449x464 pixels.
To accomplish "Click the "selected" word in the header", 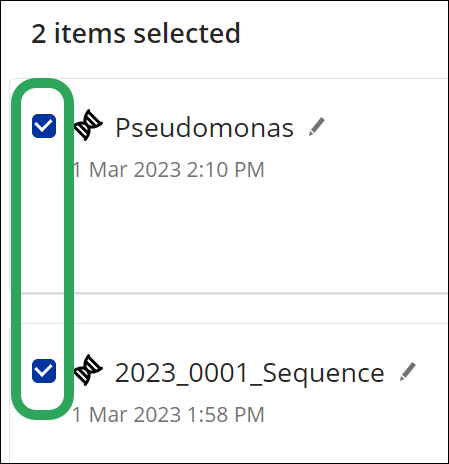I will click(187, 33).
